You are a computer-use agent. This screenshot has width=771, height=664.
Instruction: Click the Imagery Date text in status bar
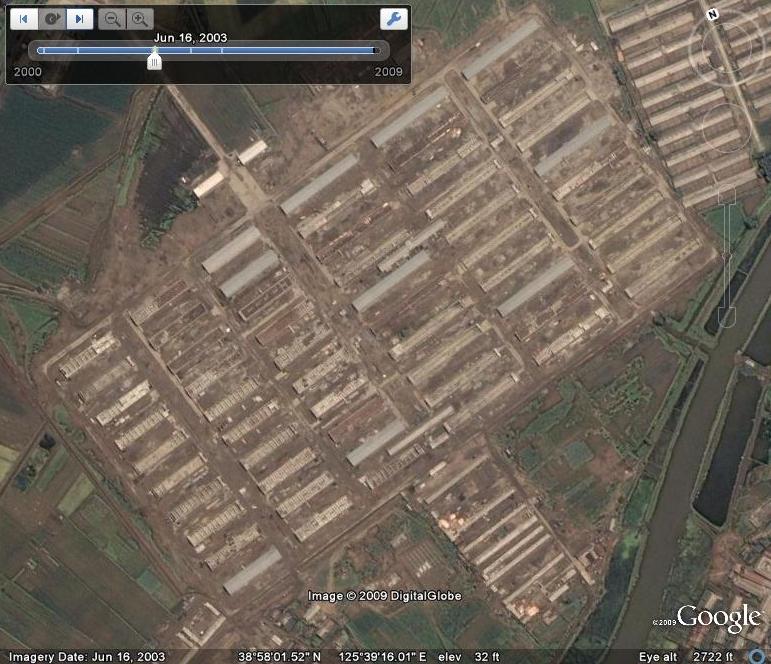point(87,657)
